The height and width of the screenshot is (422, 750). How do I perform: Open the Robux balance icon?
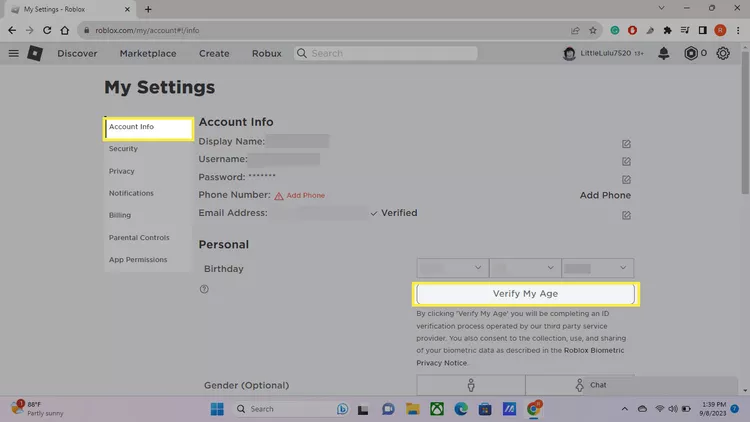point(690,53)
